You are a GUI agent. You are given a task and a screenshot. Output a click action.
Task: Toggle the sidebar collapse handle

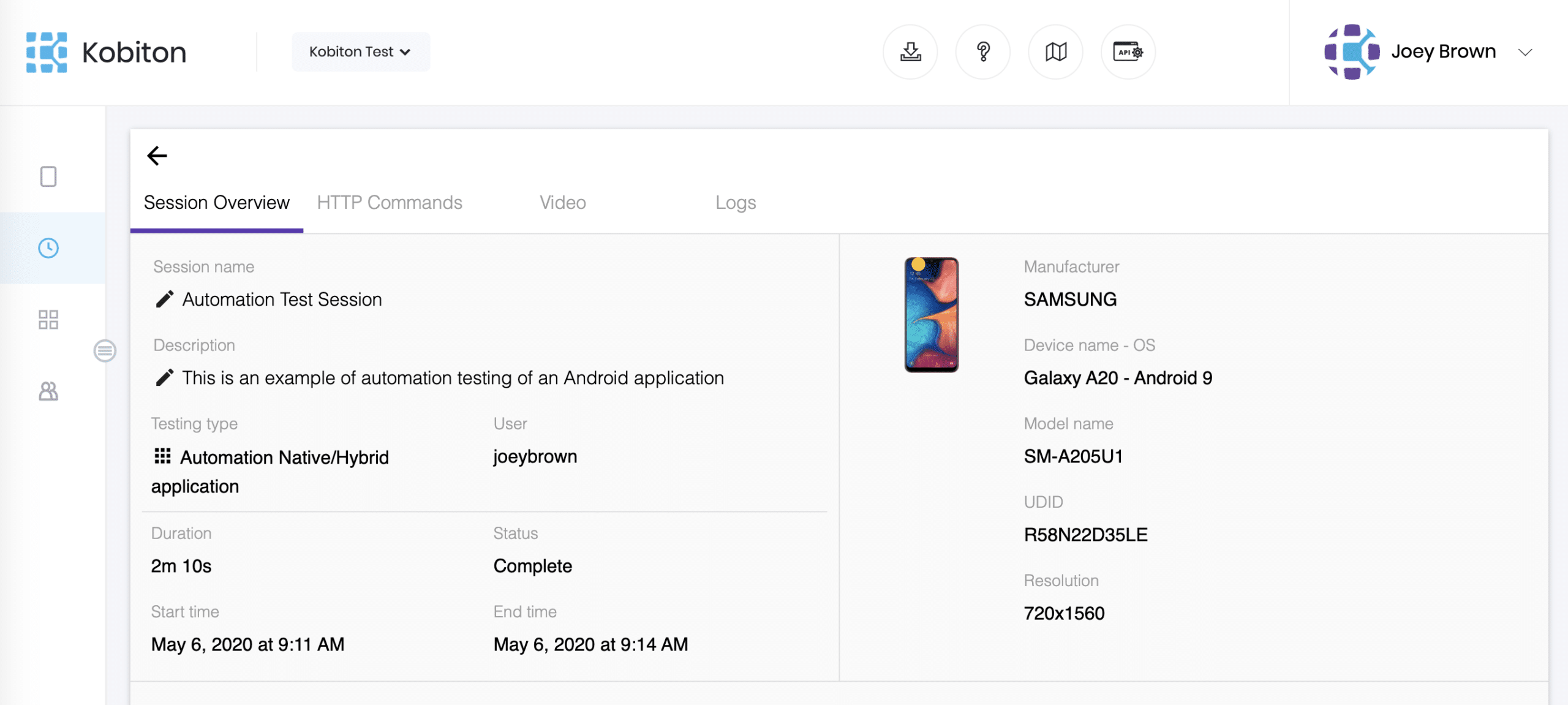coord(105,351)
